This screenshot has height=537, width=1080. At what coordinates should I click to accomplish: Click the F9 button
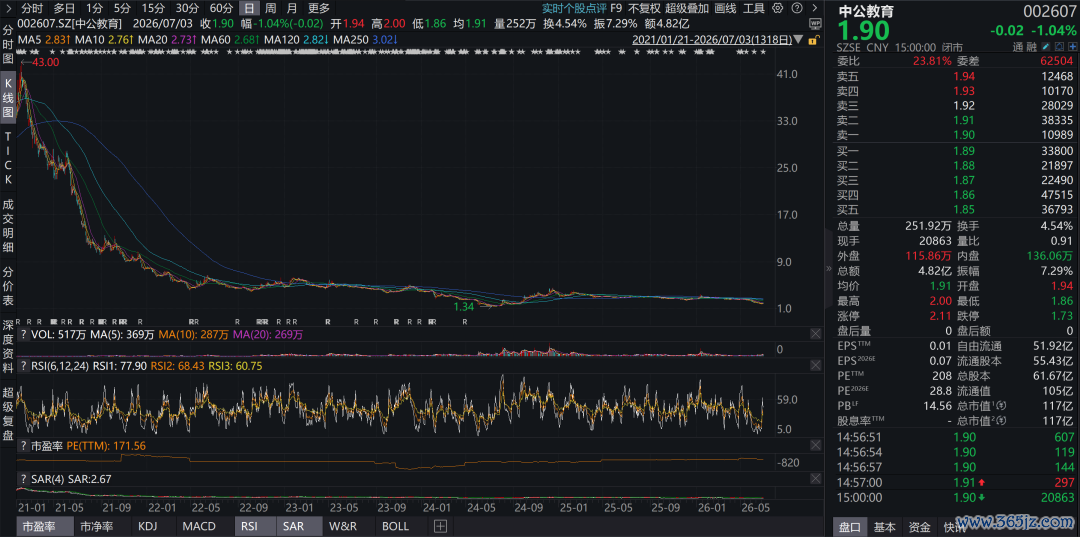(x=616, y=9)
